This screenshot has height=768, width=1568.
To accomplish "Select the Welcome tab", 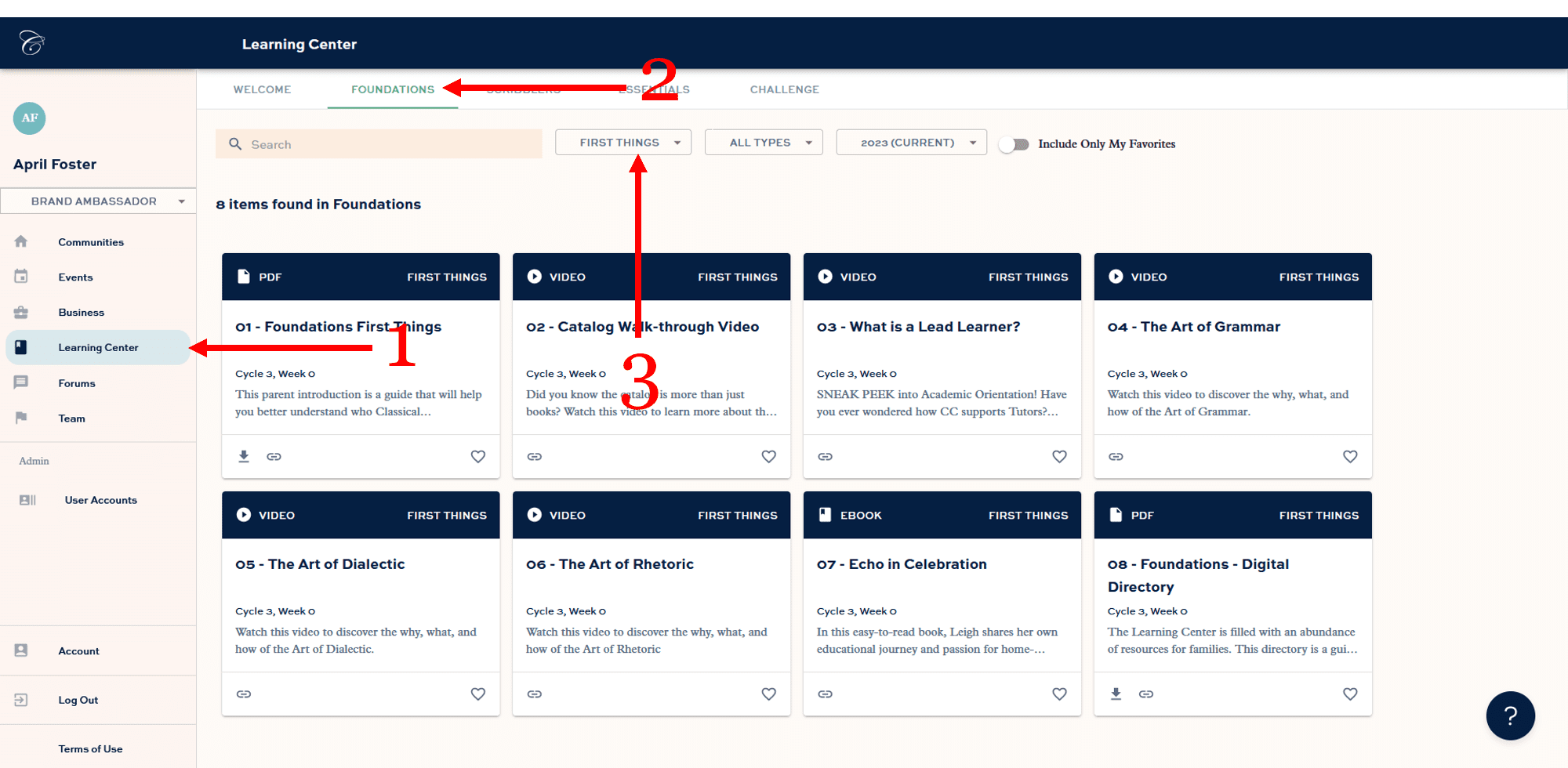I will 262,89.
